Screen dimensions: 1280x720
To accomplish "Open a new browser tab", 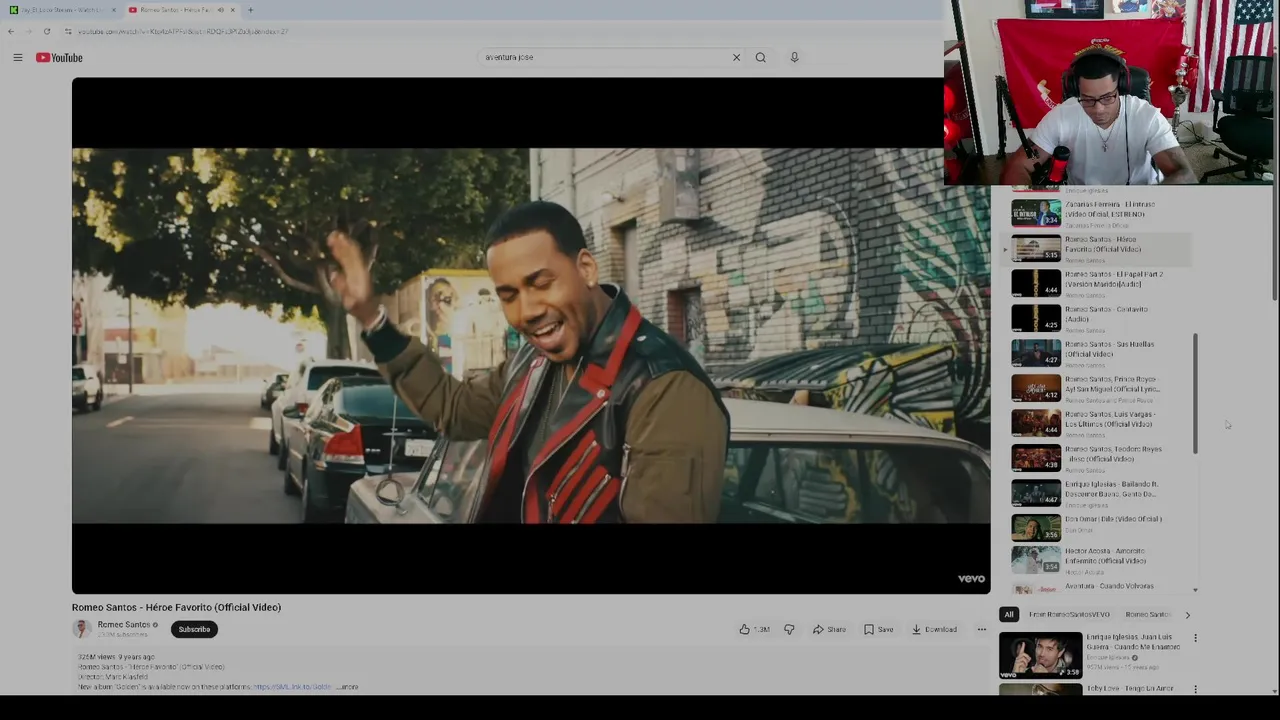I will pos(250,10).
